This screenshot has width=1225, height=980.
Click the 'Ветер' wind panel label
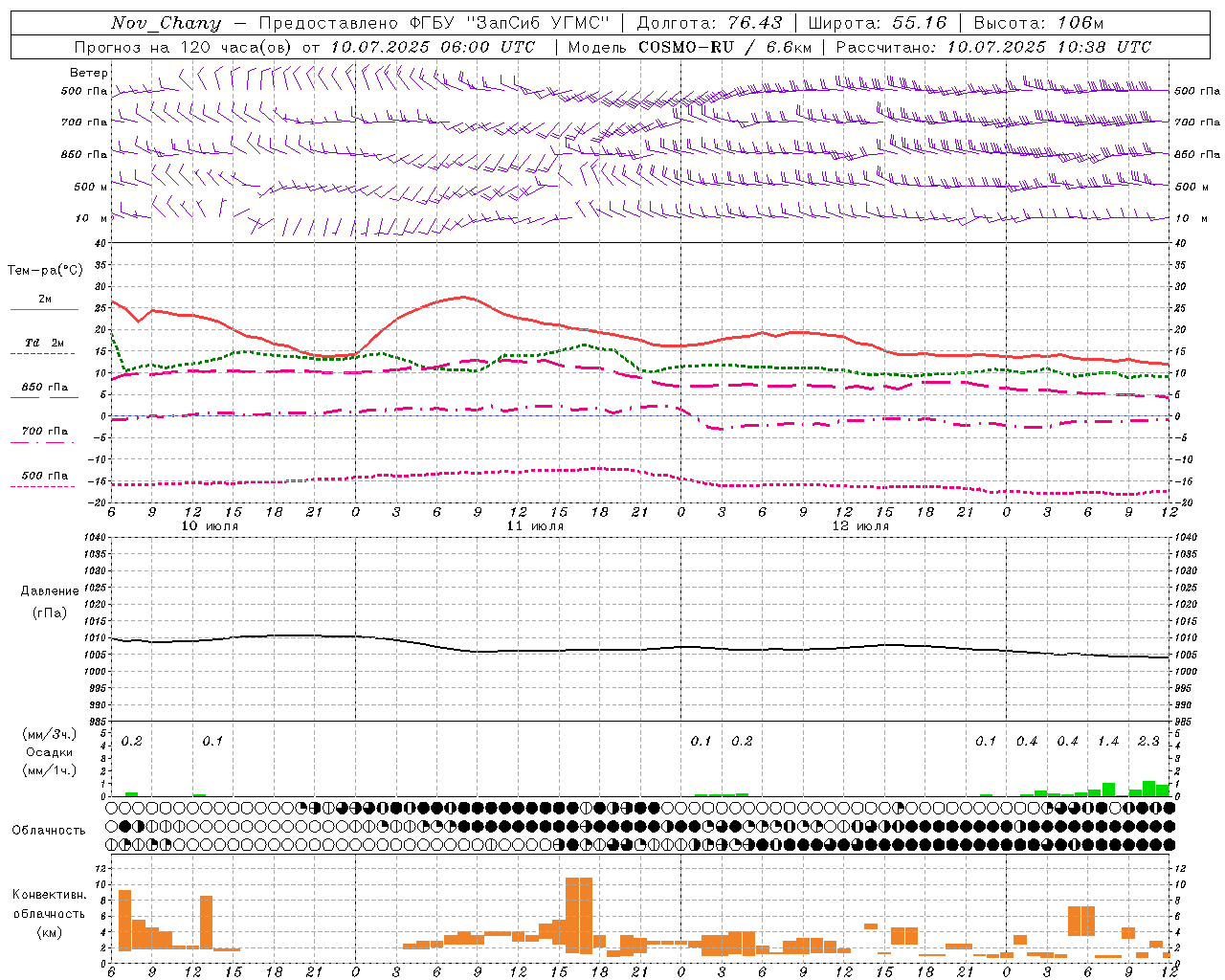[89, 73]
